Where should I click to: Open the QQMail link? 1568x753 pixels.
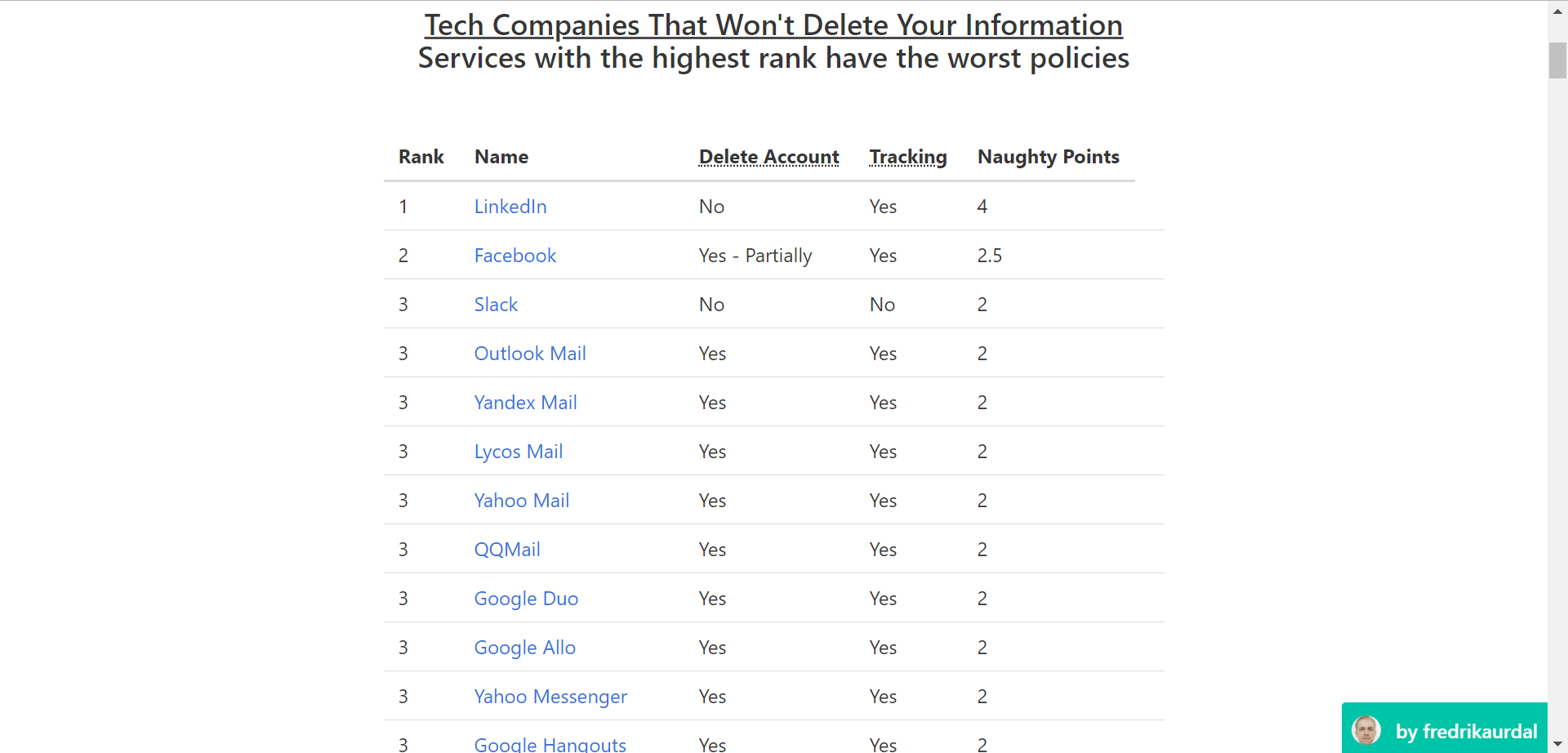[x=507, y=550]
